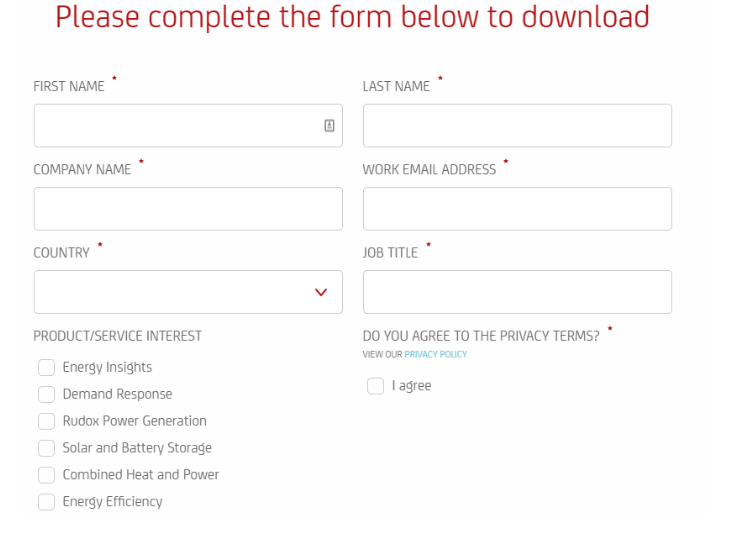Focus the Job Title input box
This screenshot has height=549, width=732.
coord(517,292)
